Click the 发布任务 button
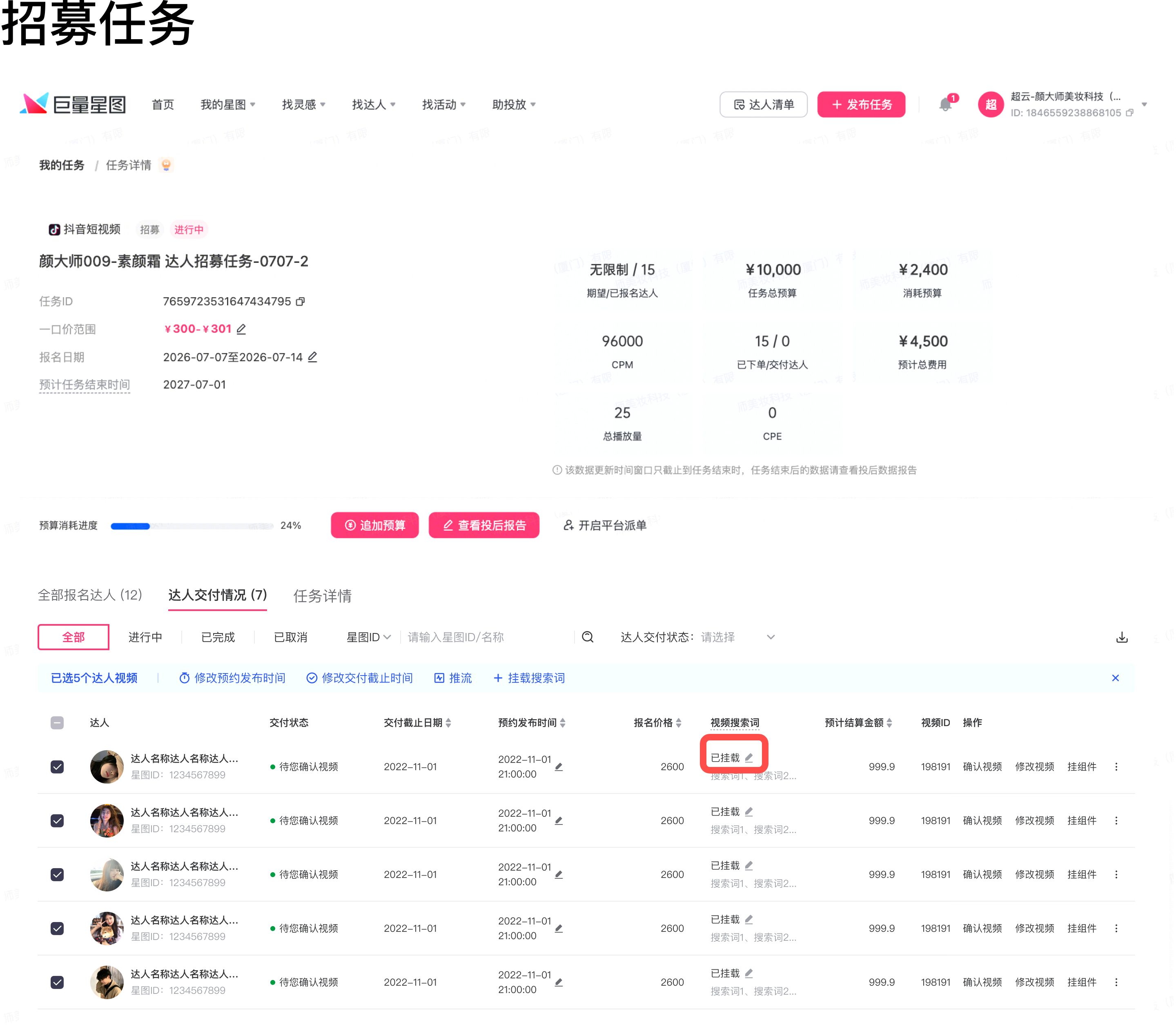 (861, 104)
